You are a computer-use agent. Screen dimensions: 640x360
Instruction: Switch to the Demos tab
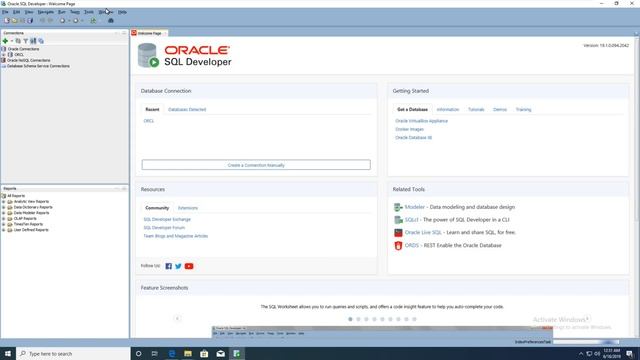[x=500, y=110]
